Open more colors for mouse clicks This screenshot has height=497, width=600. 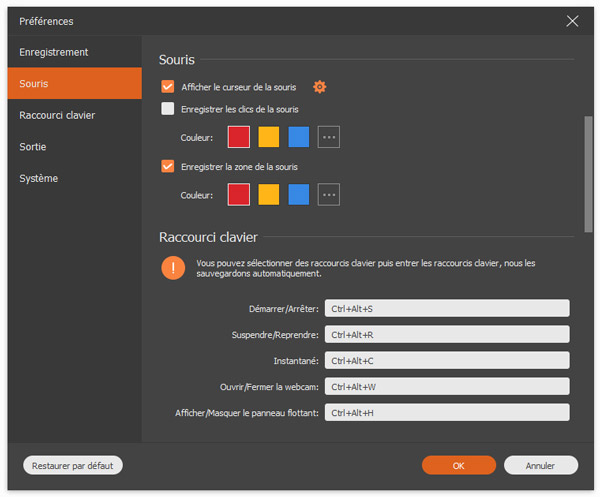point(329,137)
